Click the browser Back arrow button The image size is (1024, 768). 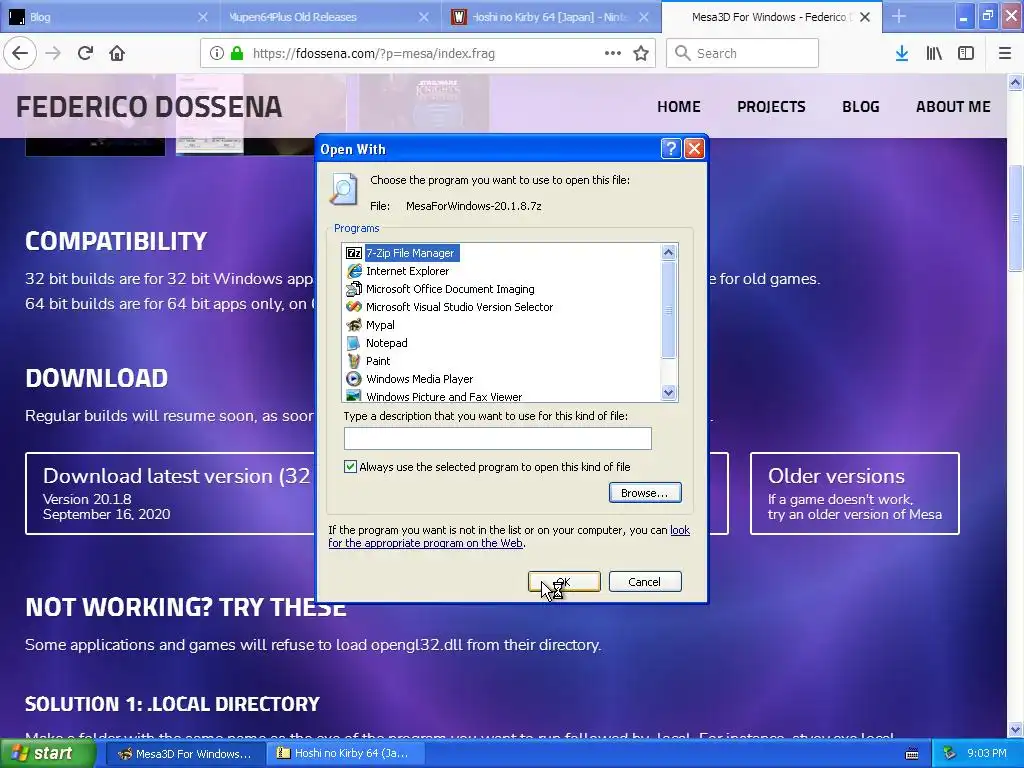coord(20,53)
